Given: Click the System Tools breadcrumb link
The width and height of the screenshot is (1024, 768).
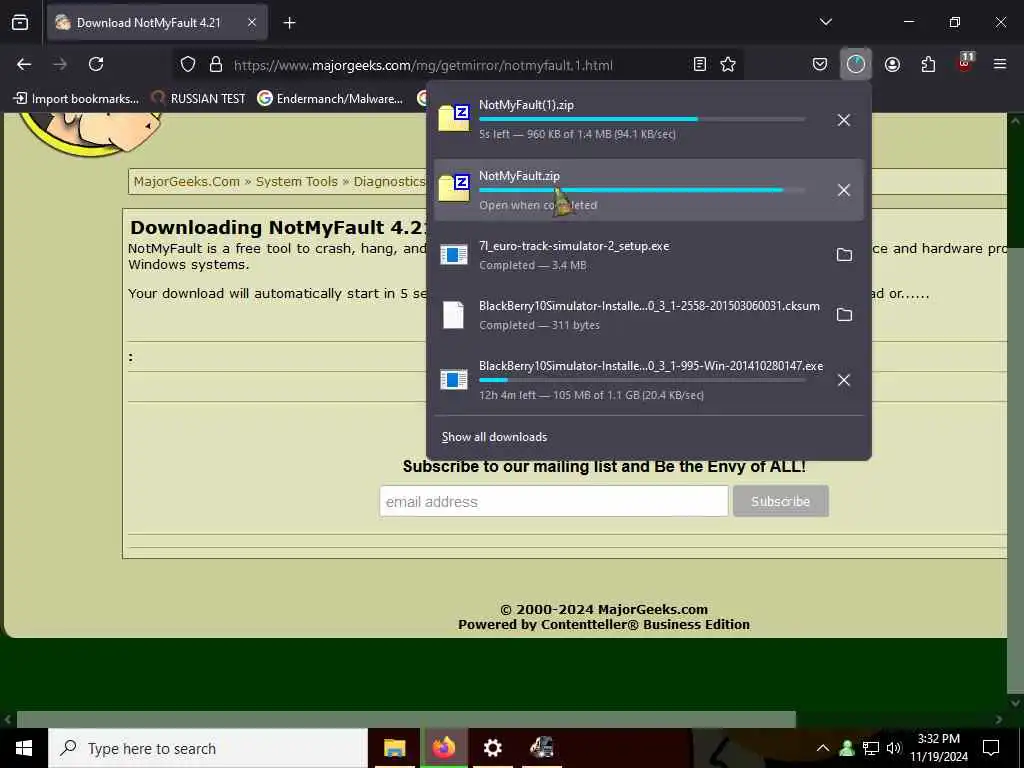Looking at the screenshot, I should [x=296, y=182].
